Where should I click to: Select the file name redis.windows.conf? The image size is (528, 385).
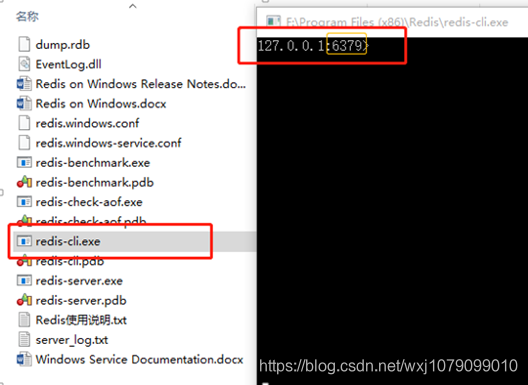tap(87, 123)
